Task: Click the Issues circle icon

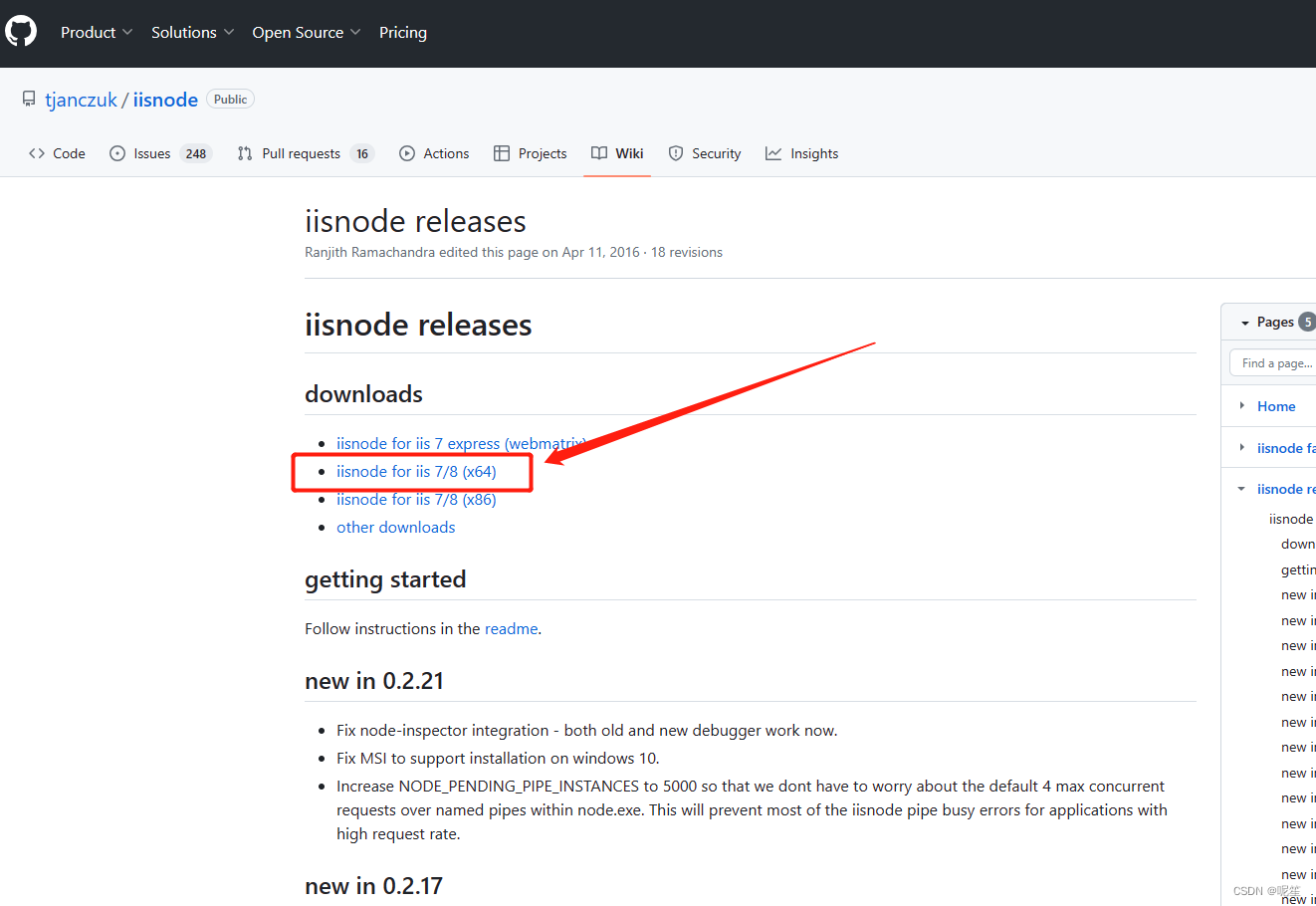Action: pos(117,153)
